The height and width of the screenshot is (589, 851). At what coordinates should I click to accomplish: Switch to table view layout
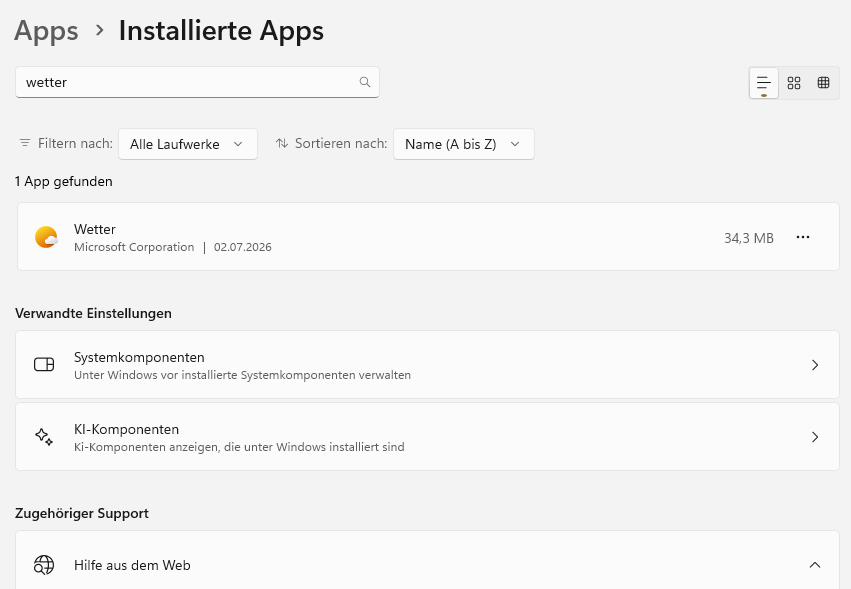(x=823, y=83)
